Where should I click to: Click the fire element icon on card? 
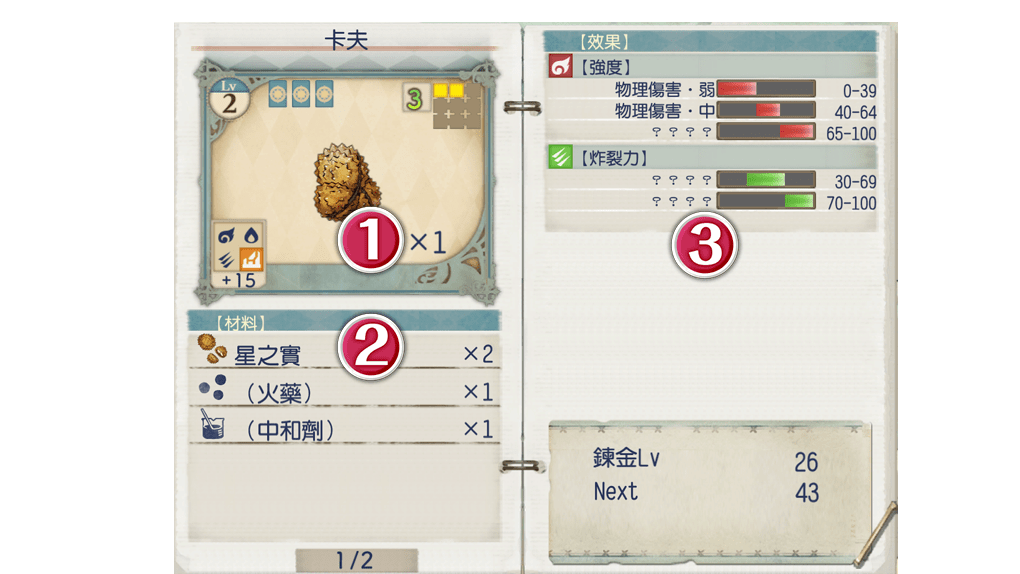pos(226,236)
